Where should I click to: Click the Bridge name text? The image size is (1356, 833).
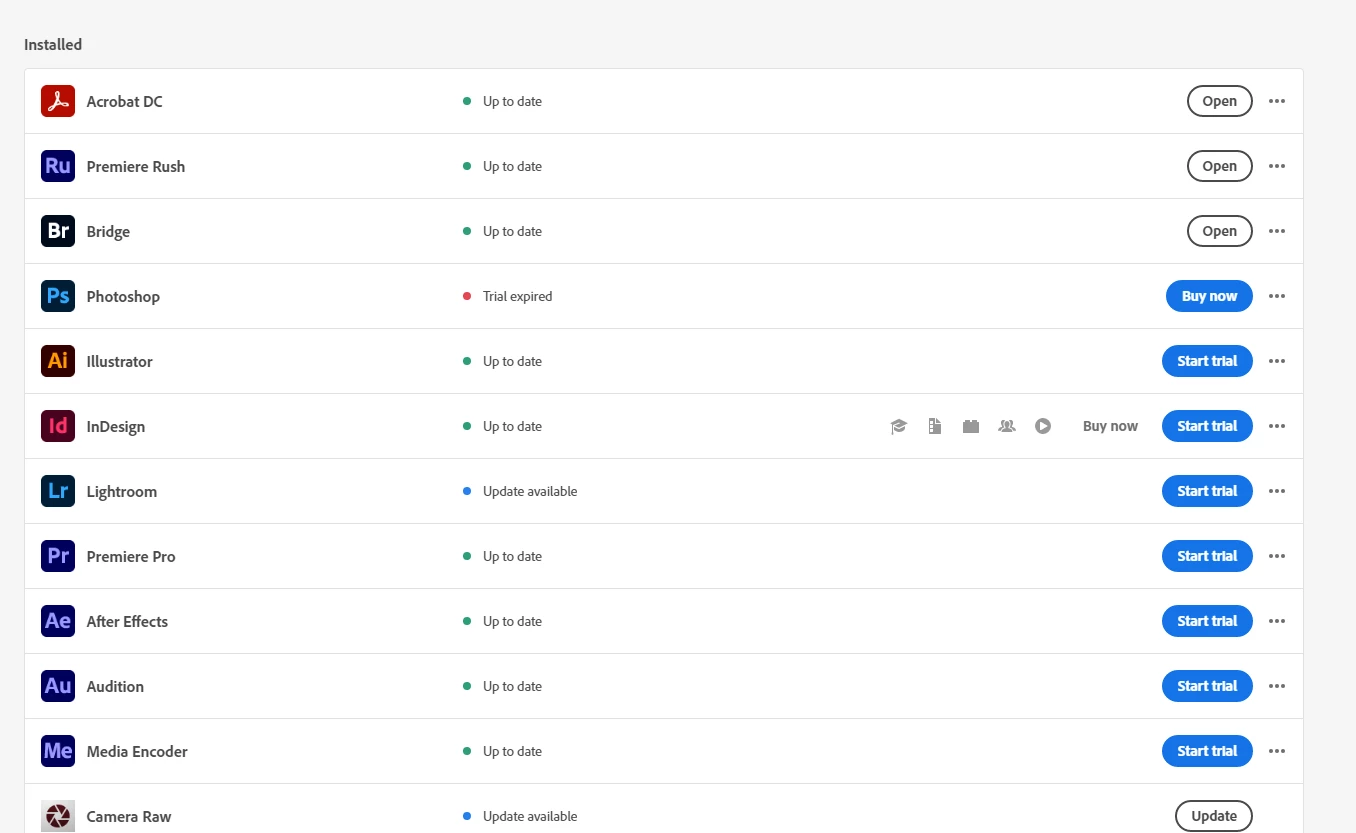pyautogui.click(x=108, y=231)
